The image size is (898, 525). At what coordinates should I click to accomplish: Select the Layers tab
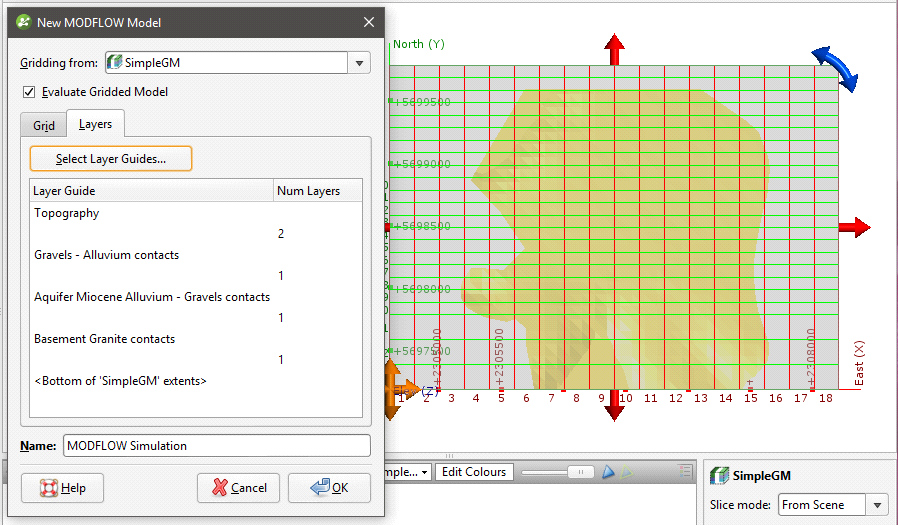95,125
